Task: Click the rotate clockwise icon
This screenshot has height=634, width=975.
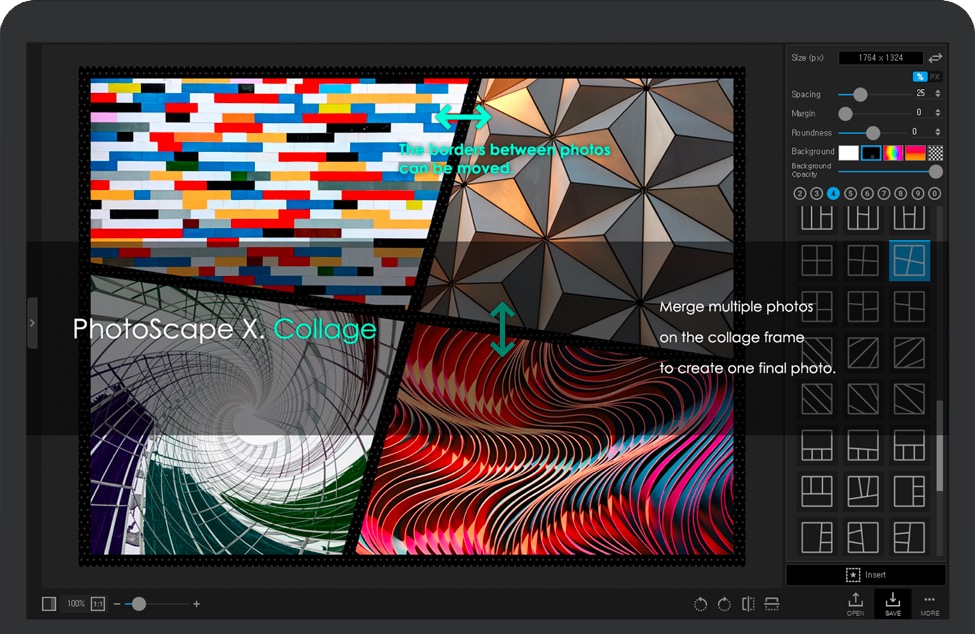Action: pyautogui.click(x=723, y=604)
